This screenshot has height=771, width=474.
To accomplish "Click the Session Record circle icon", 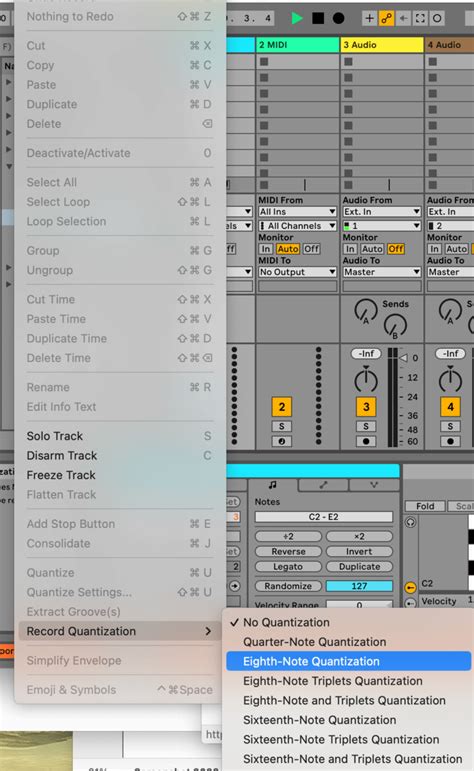I will point(437,18).
